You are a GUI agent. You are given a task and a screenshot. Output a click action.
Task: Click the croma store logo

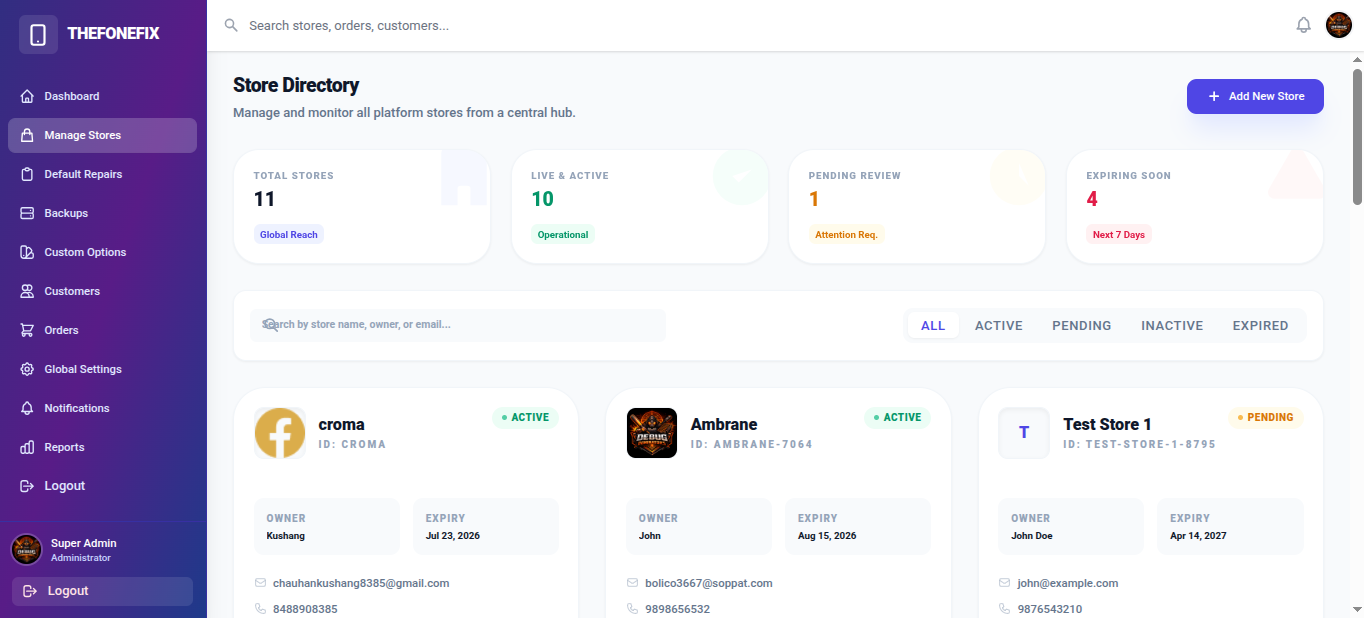pyautogui.click(x=280, y=433)
